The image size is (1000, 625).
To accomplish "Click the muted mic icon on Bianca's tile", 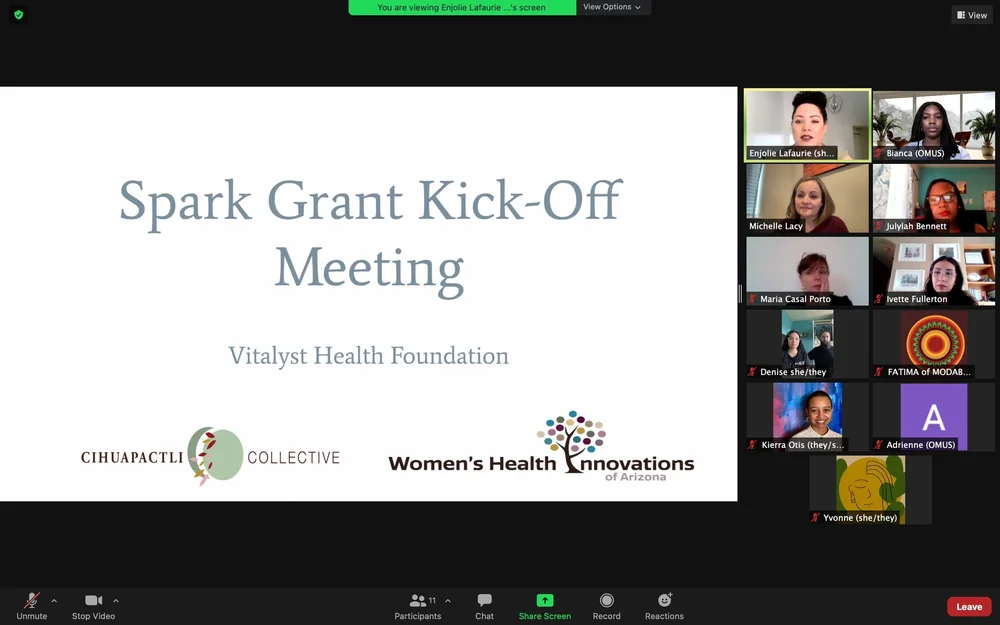I will [x=879, y=153].
